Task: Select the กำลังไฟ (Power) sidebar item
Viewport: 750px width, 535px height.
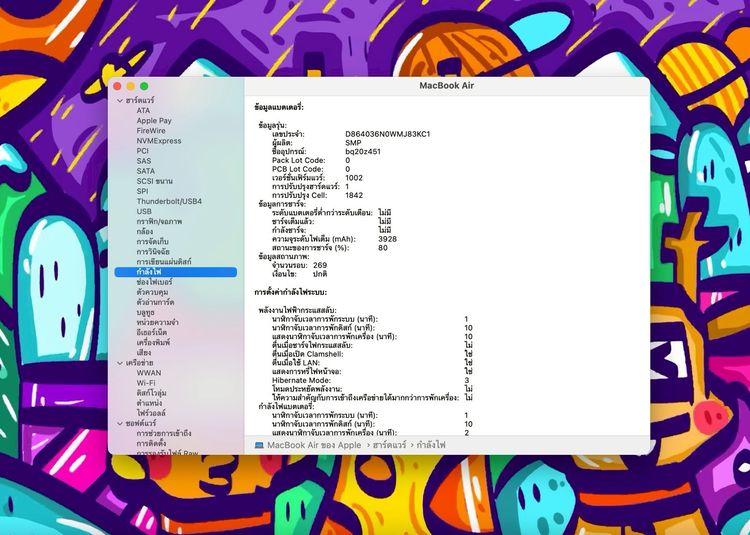Action: coord(150,272)
